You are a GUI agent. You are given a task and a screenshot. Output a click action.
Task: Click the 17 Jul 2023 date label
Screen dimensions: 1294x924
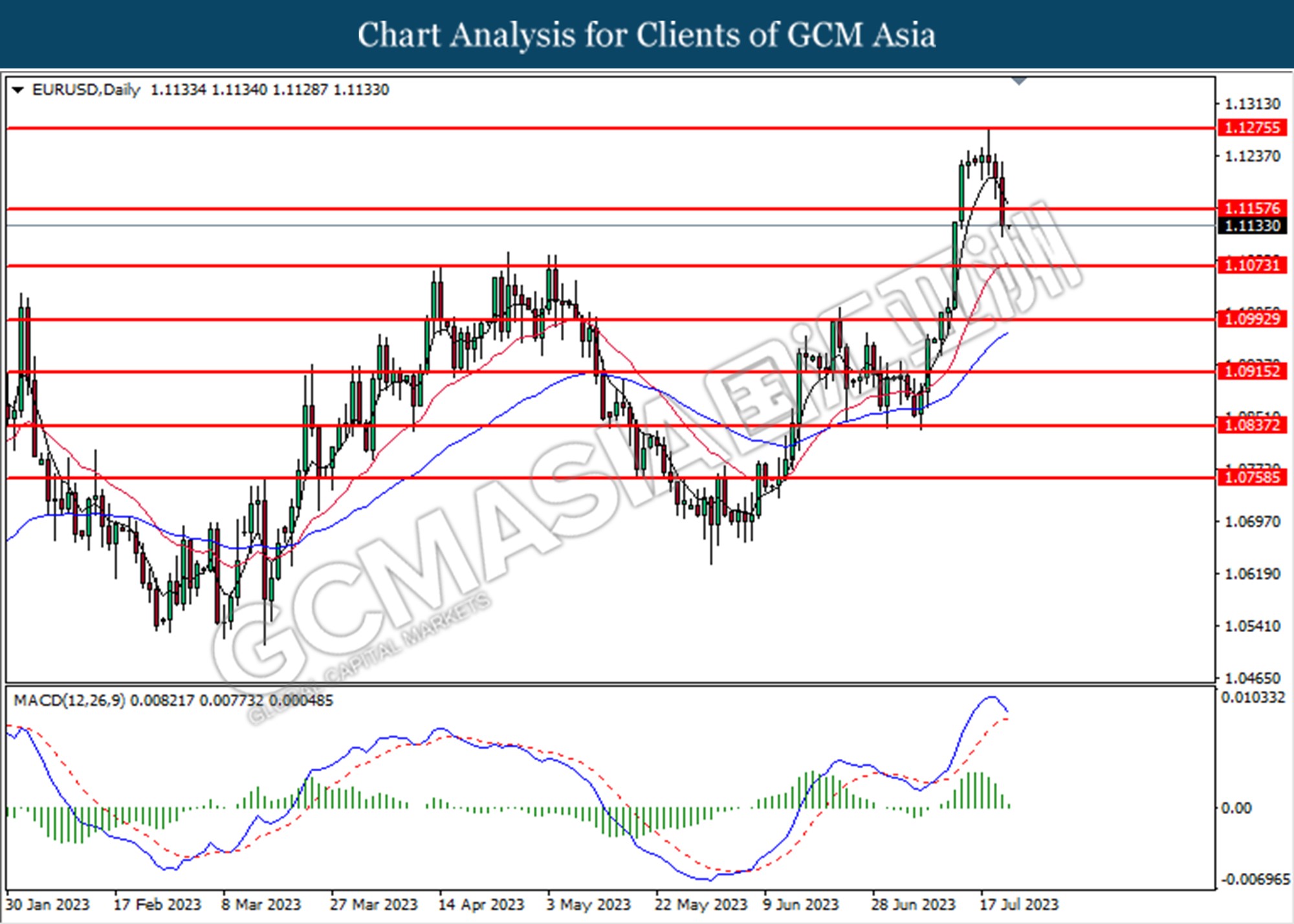[1019, 904]
